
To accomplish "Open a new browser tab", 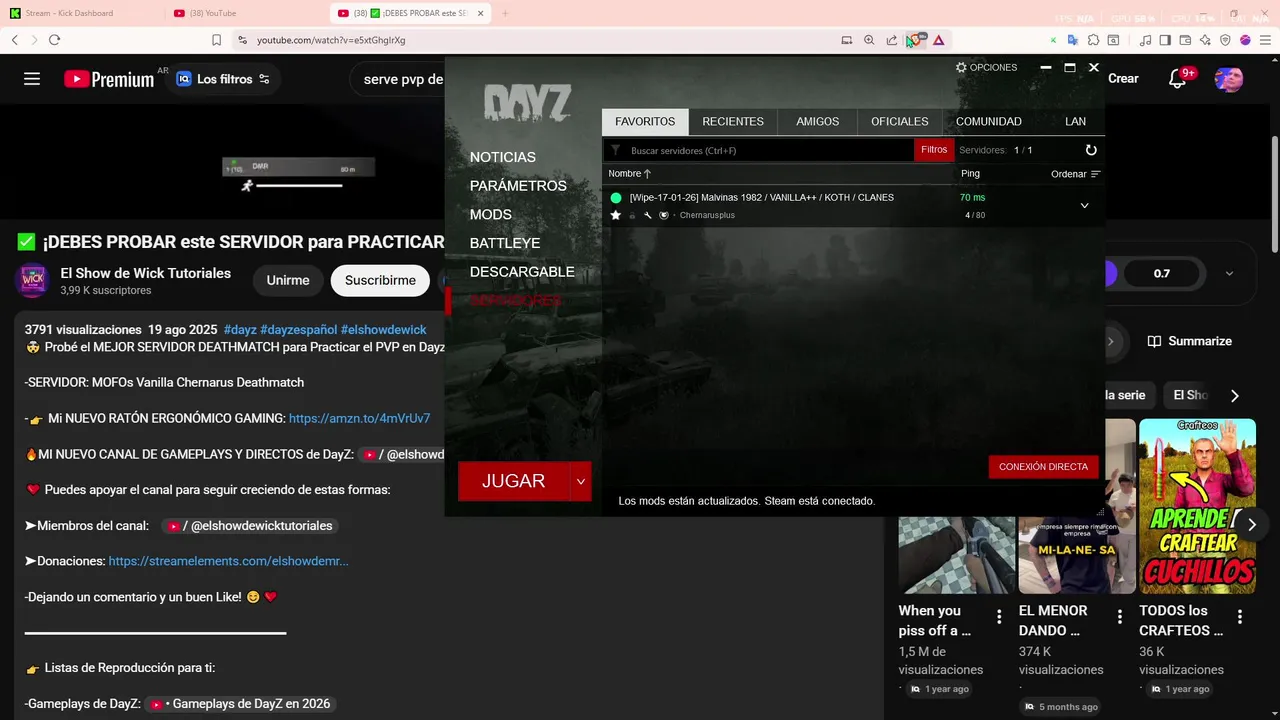I will [505, 13].
